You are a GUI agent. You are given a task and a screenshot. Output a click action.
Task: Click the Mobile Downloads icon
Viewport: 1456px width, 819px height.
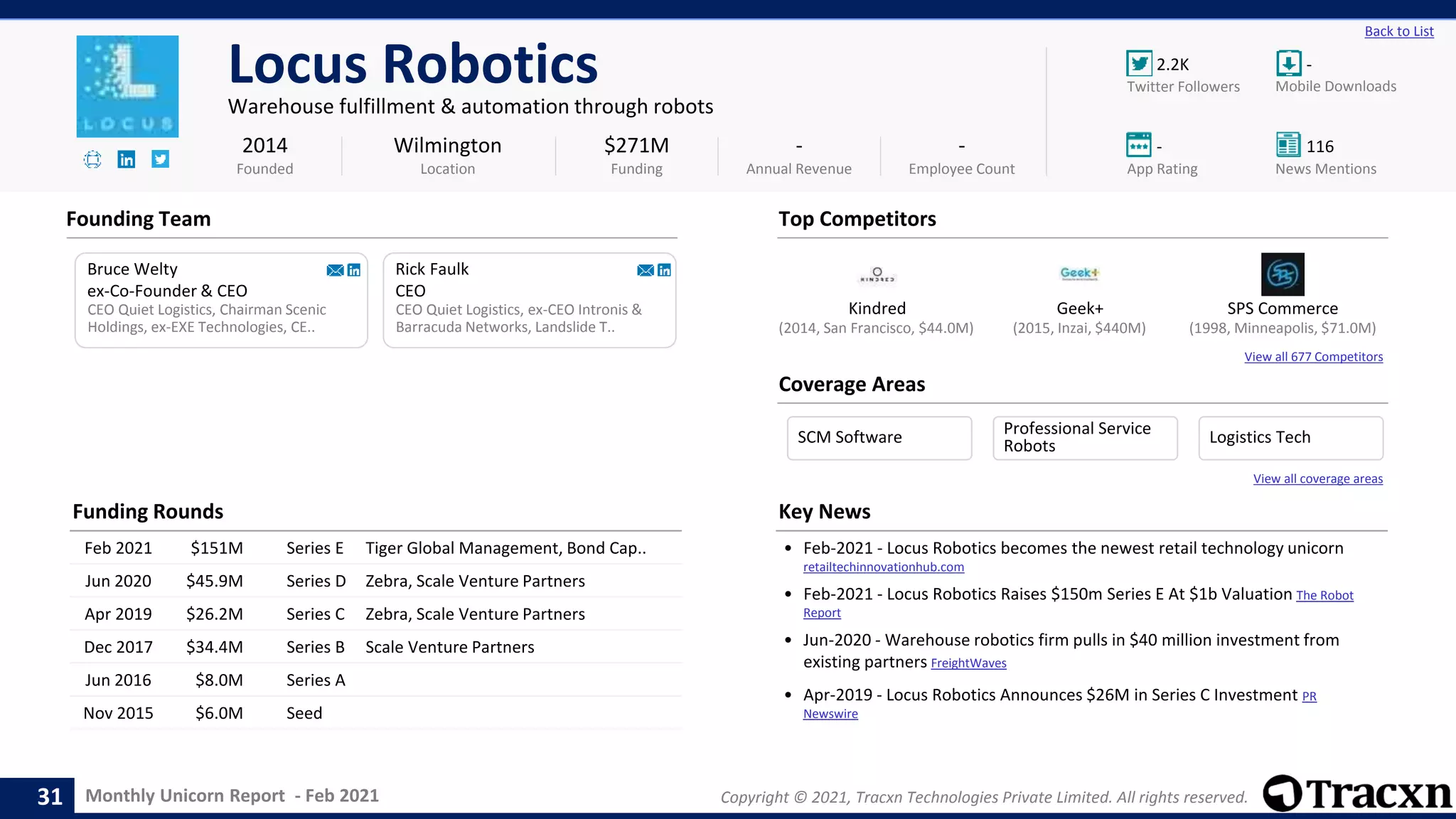tap(1289, 63)
